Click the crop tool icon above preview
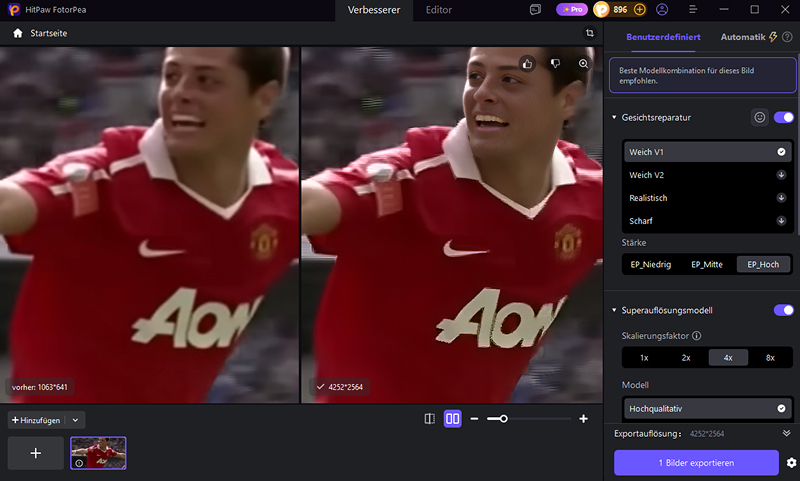 pyautogui.click(x=590, y=33)
